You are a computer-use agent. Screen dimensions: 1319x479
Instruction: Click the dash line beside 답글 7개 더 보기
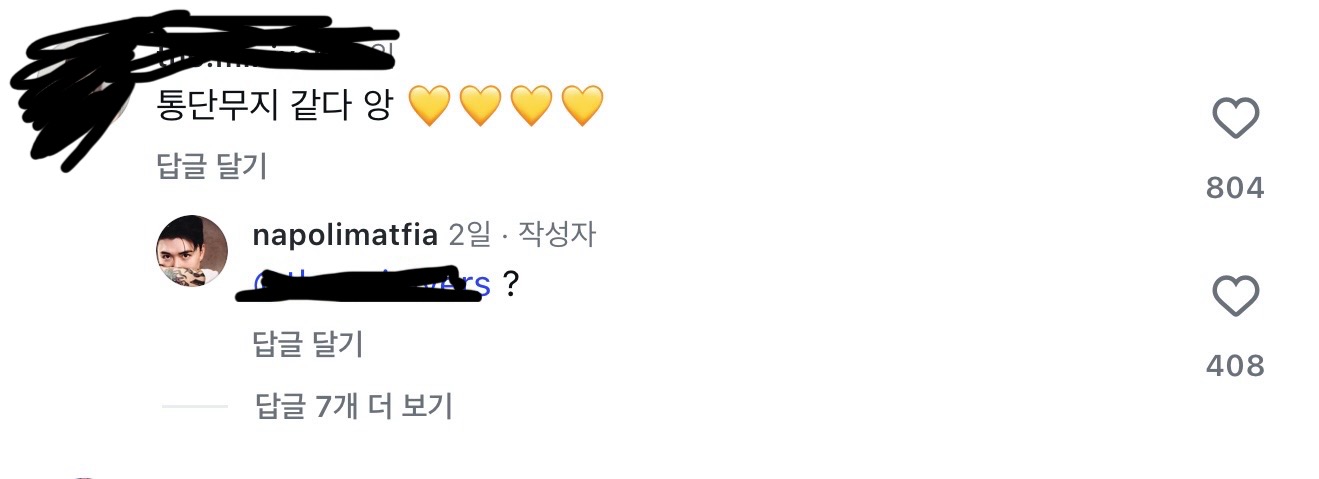click(195, 407)
